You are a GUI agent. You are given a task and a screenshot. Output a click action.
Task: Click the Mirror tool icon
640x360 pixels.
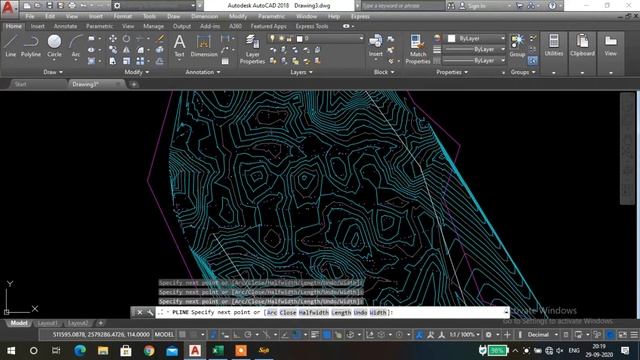point(127,50)
